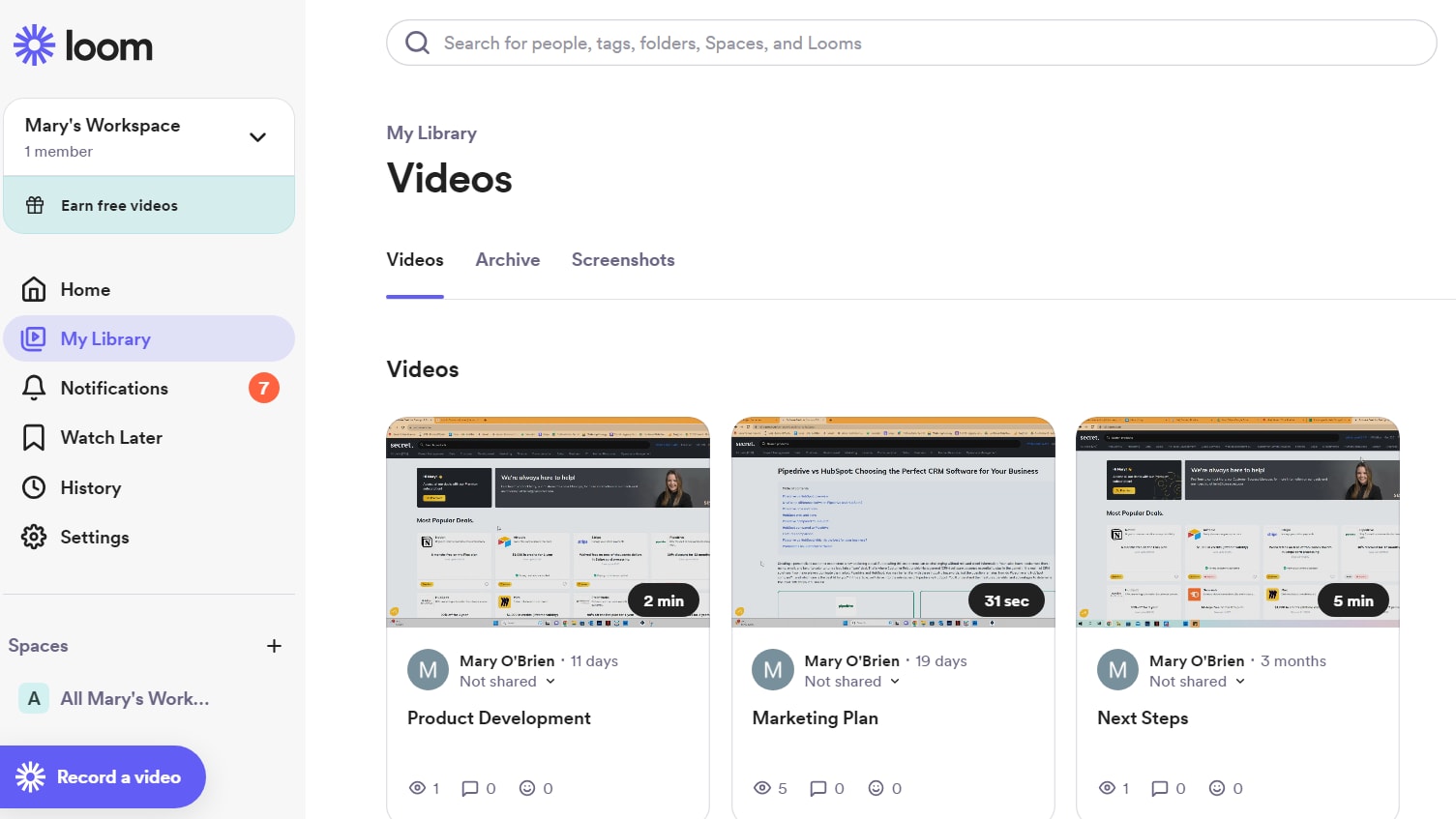
Task: Click views eye icon on Next Steps
Action: 1108,788
